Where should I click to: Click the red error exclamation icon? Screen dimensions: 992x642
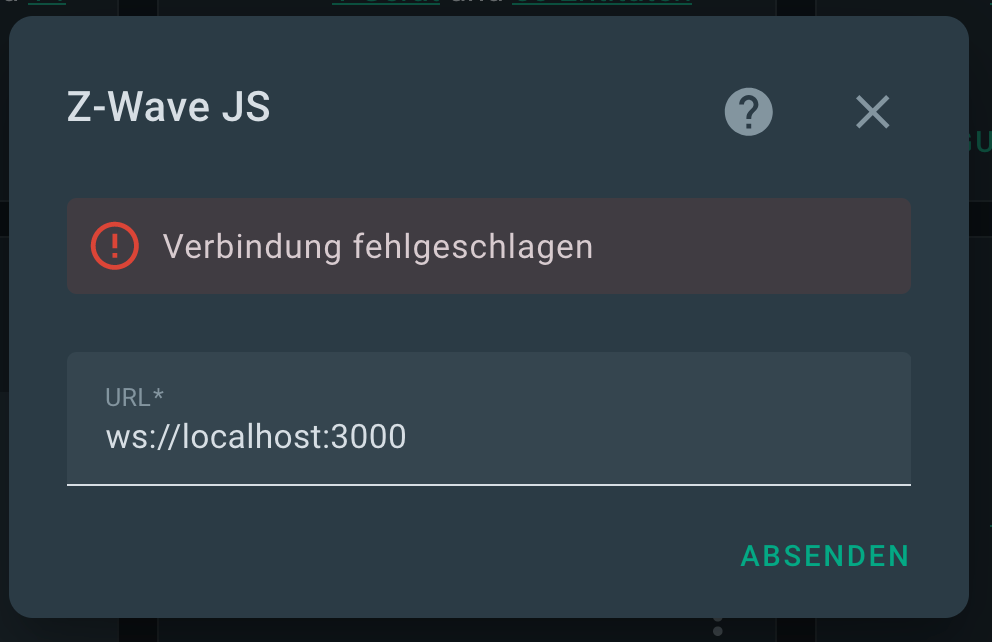(116, 246)
